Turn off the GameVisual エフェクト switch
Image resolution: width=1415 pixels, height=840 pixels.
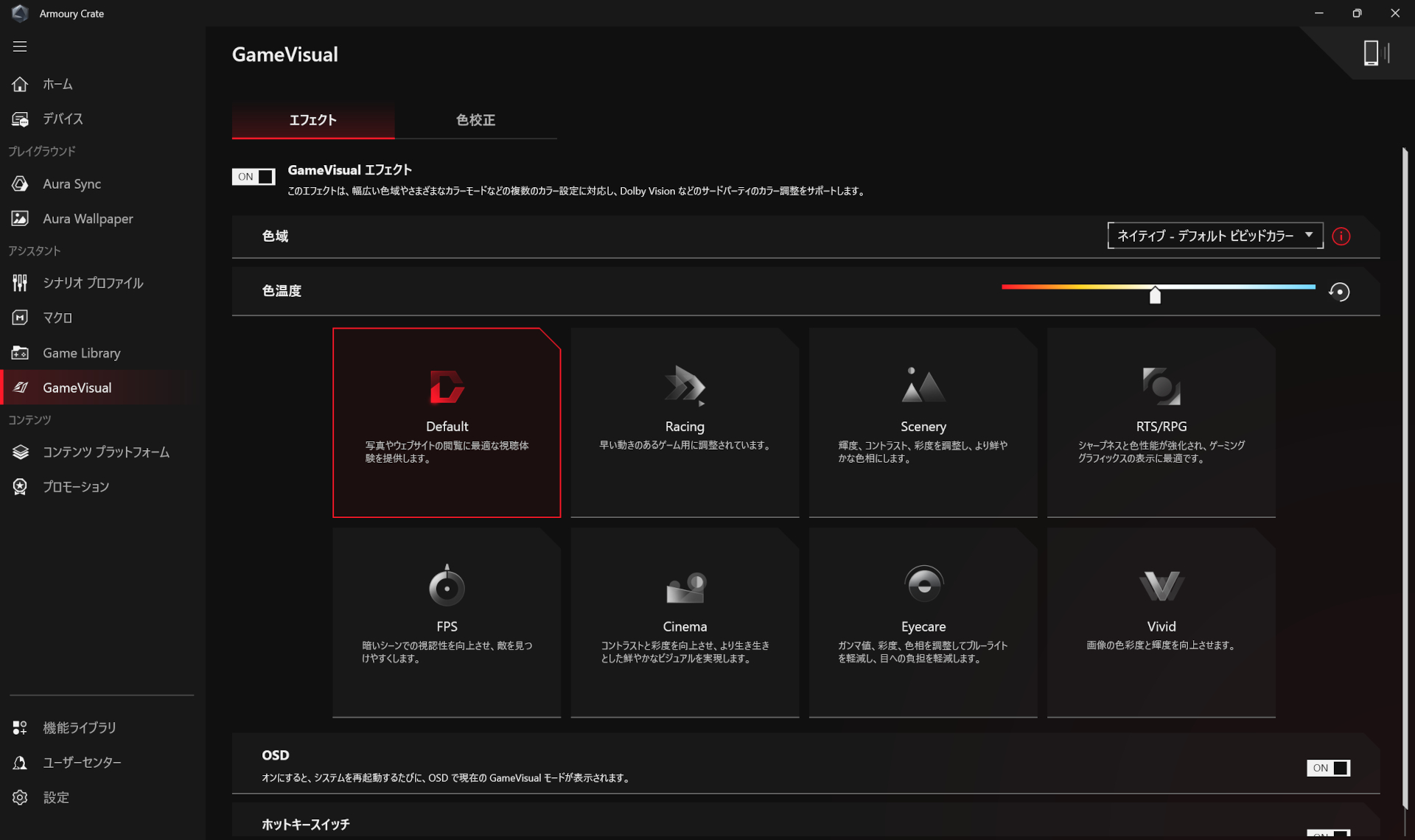coord(254,176)
